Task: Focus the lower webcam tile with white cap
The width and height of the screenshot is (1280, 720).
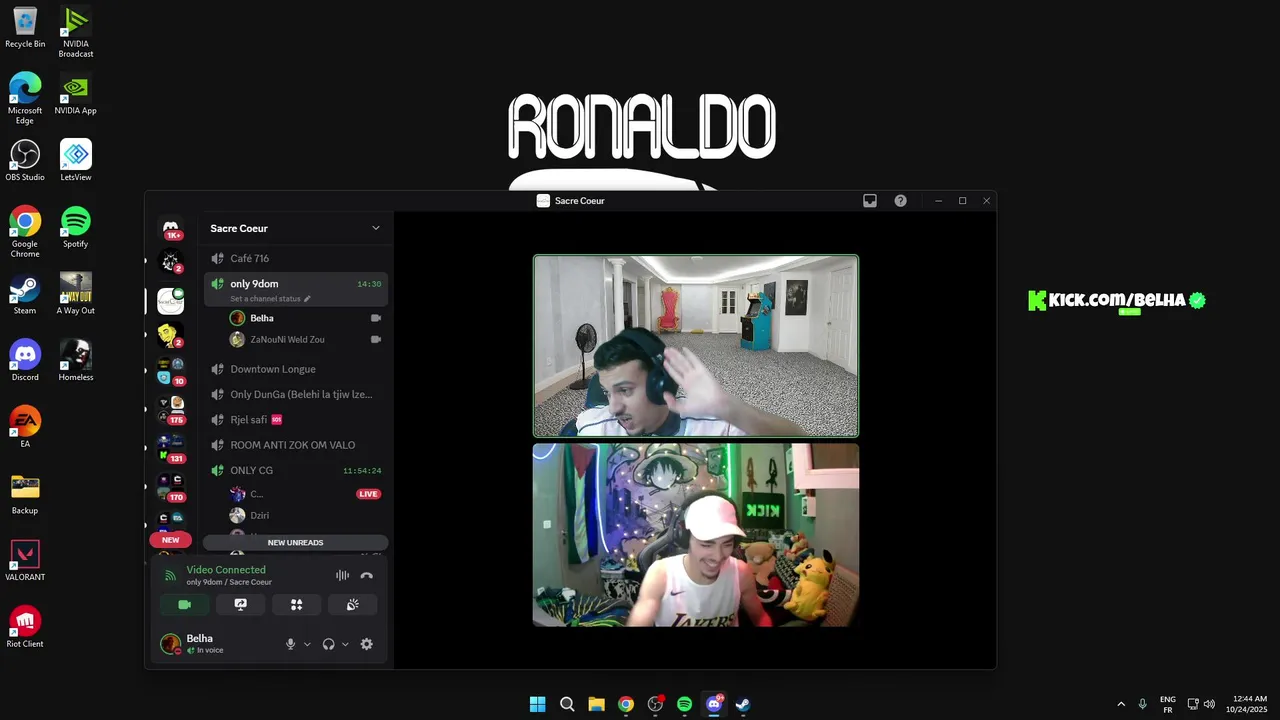Action: pyautogui.click(x=696, y=535)
